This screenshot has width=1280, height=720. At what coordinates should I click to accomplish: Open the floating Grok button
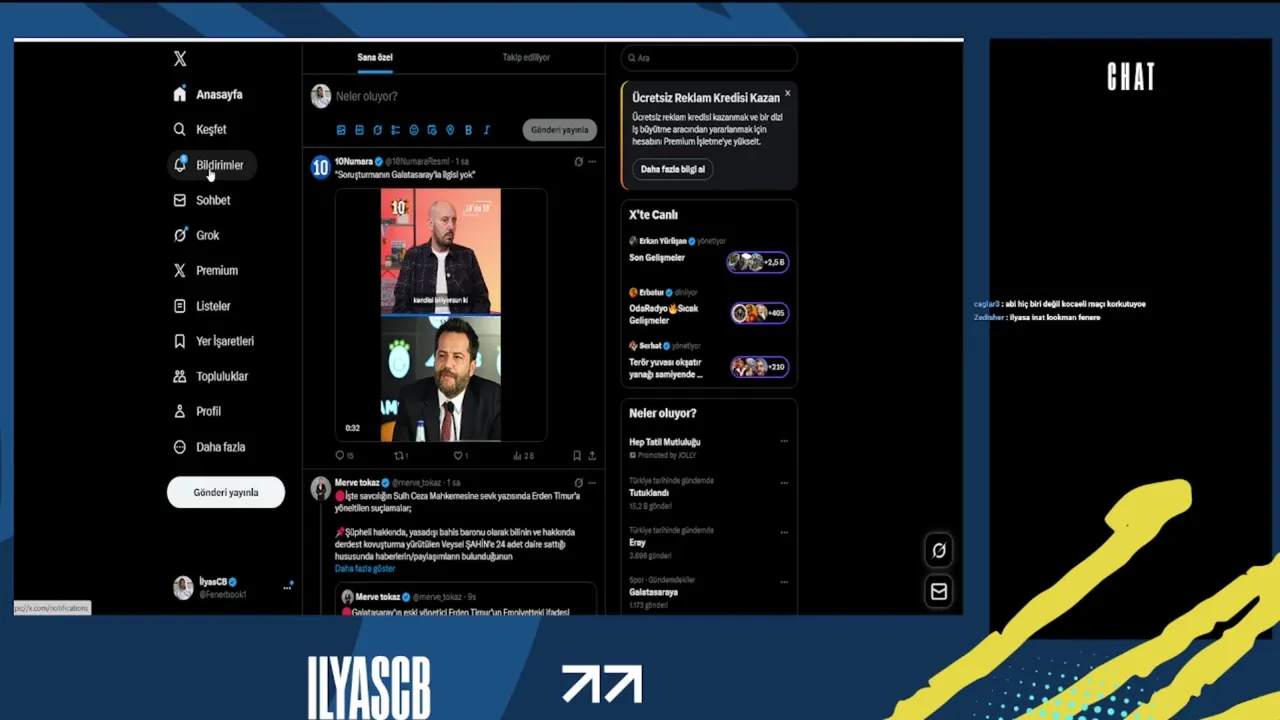pos(939,550)
